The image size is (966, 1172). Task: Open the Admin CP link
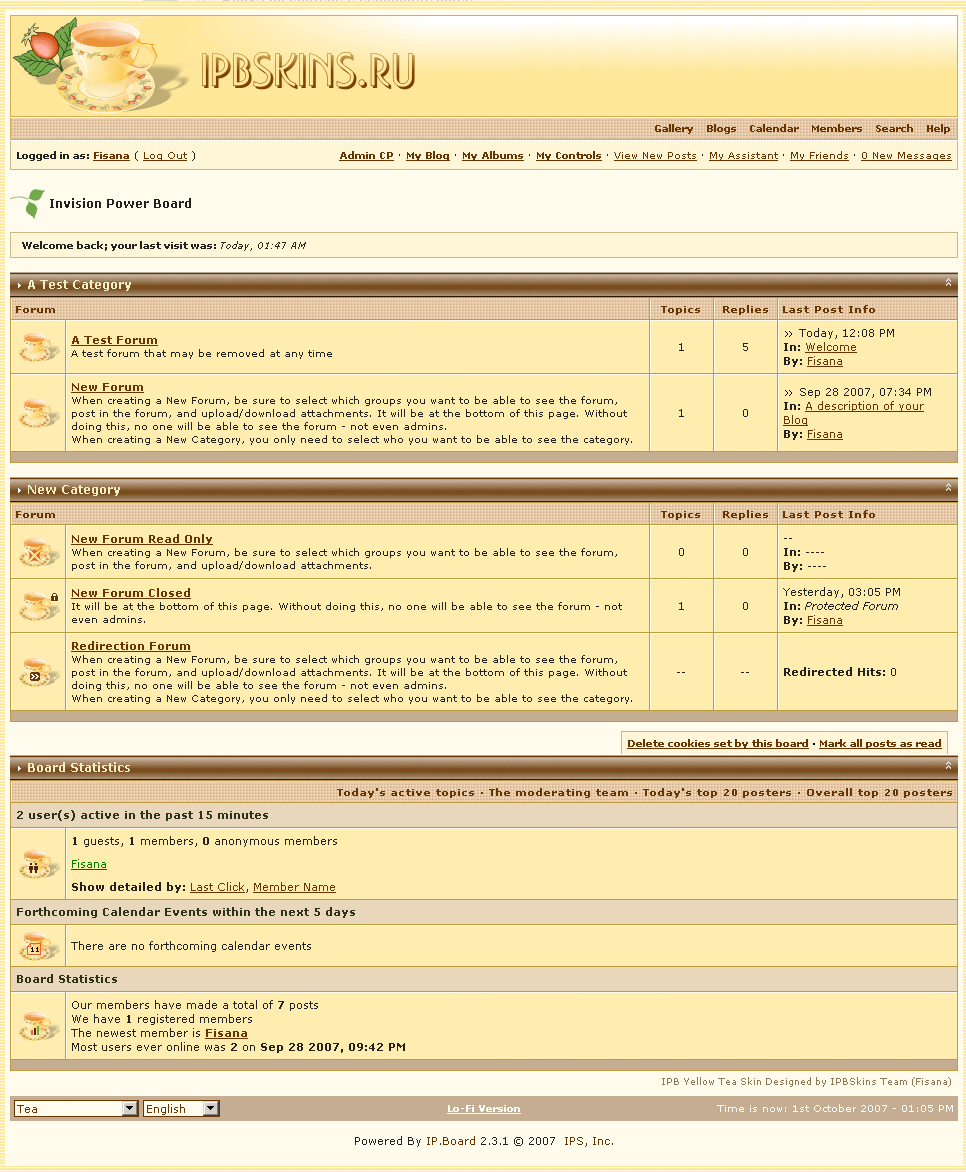click(x=366, y=156)
